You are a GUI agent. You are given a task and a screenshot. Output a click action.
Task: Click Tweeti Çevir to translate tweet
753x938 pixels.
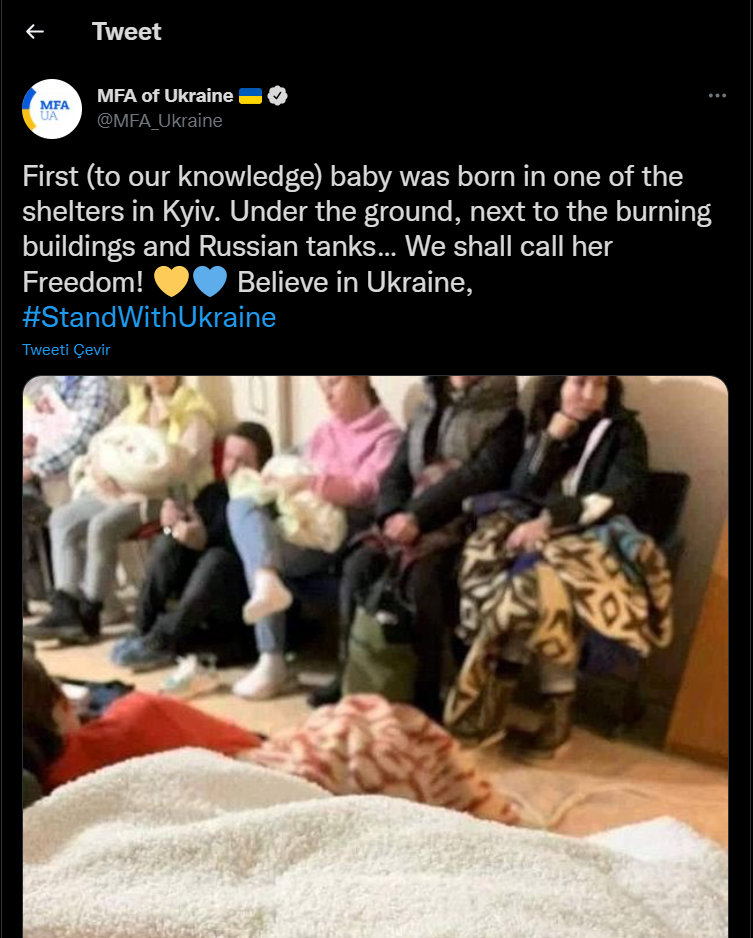point(66,350)
